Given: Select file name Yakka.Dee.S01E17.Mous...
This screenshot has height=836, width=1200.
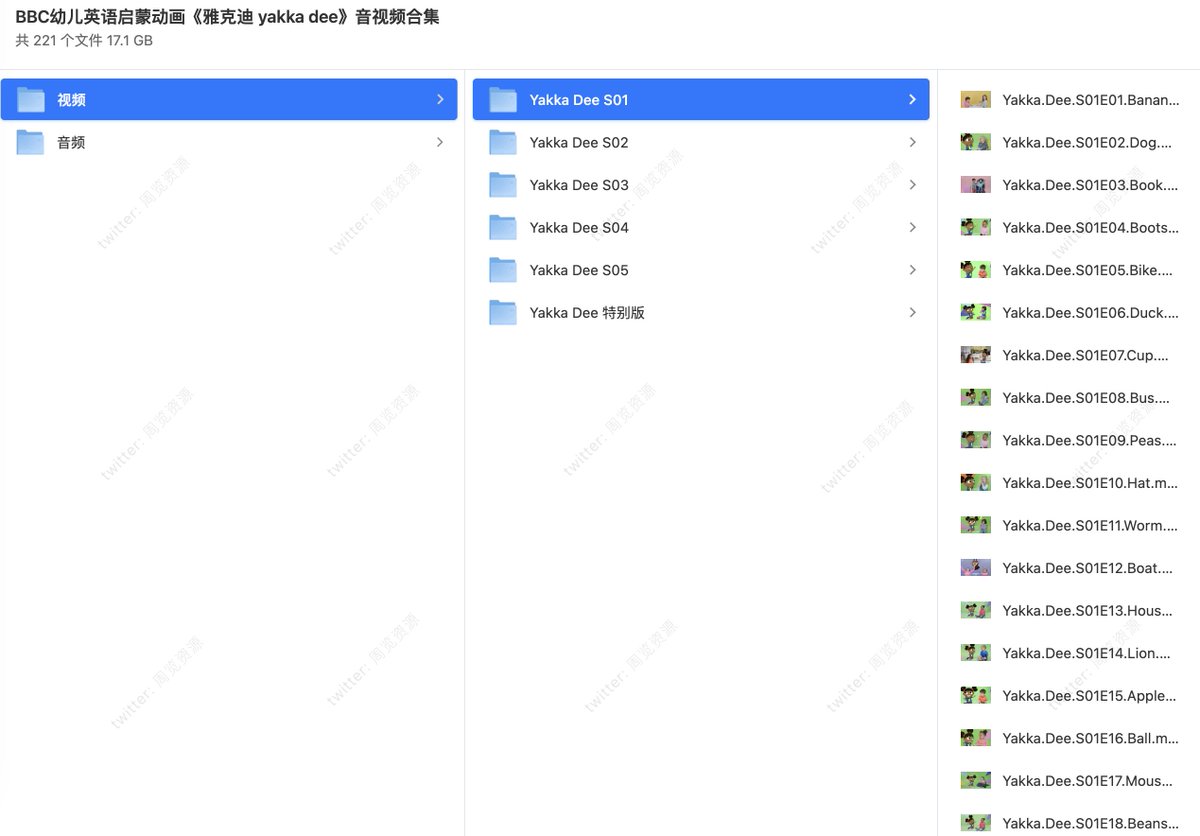Looking at the screenshot, I should click(x=1089, y=780).
